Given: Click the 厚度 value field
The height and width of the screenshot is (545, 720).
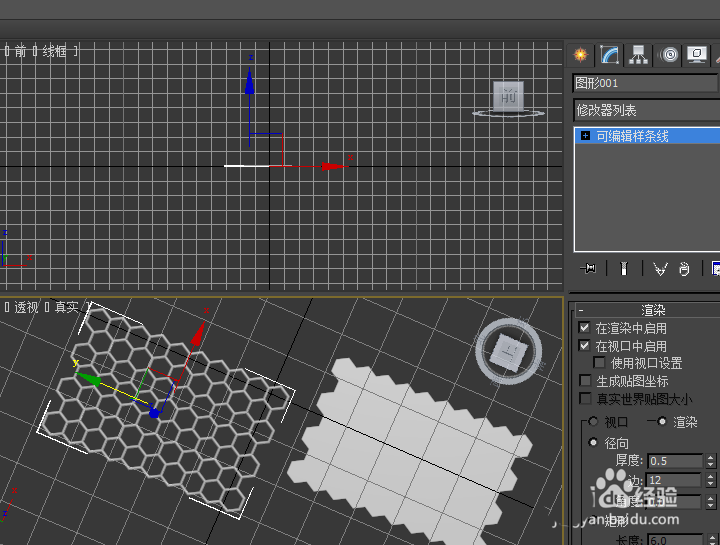Looking at the screenshot, I should pos(675,461).
